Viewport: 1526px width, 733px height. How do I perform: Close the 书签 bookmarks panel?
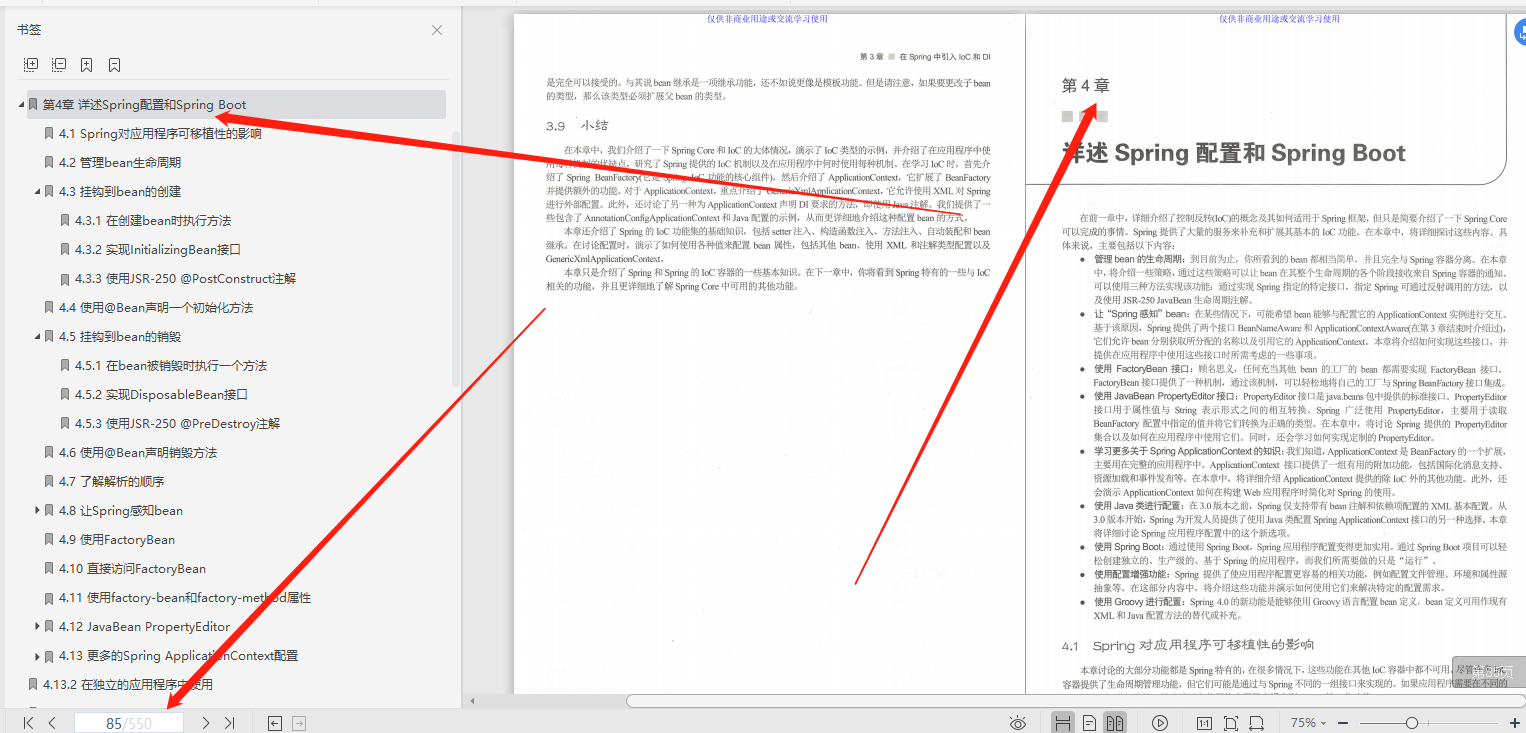point(437,30)
